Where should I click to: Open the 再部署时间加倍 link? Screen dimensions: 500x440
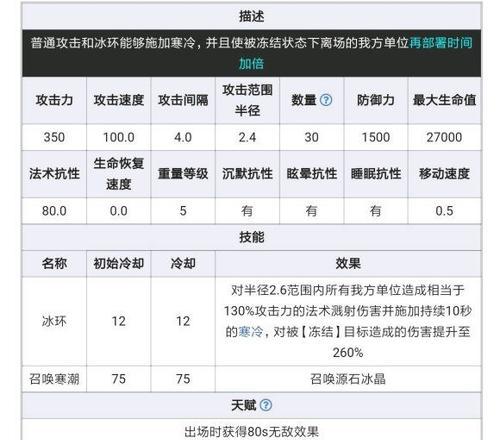point(356,53)
